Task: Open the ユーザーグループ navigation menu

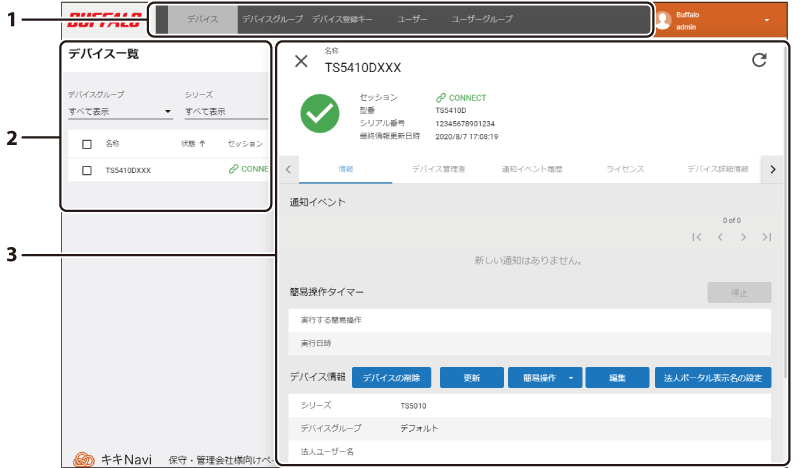Action: [482, 19]
